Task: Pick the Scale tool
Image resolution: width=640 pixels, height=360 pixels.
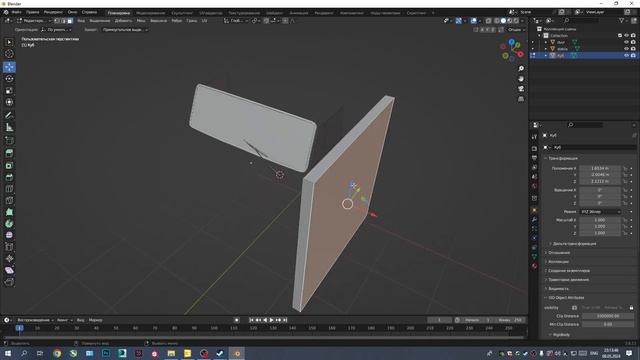Action: click(x=9, y=91)
